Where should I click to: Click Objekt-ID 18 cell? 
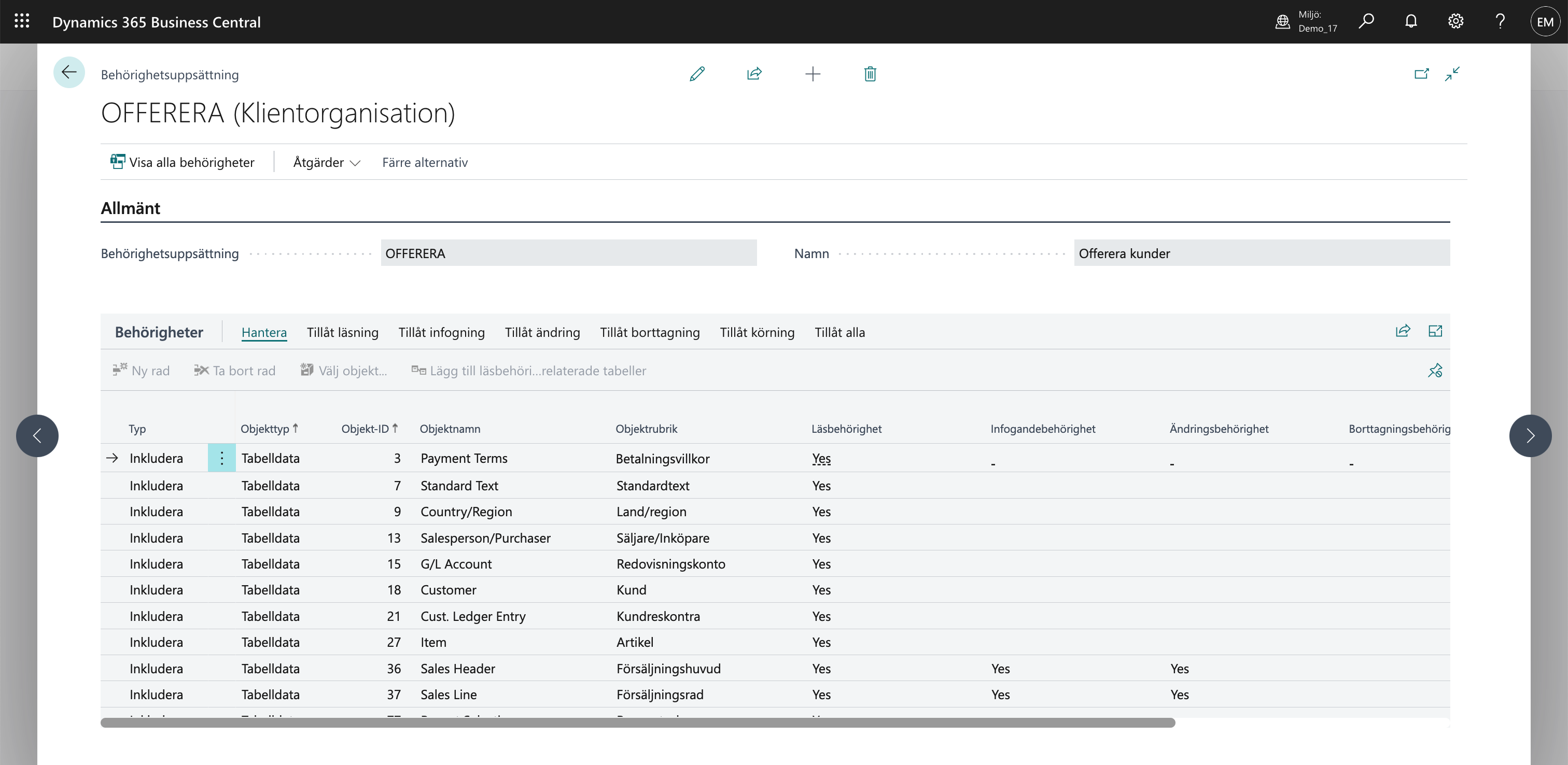coord(394,590)
